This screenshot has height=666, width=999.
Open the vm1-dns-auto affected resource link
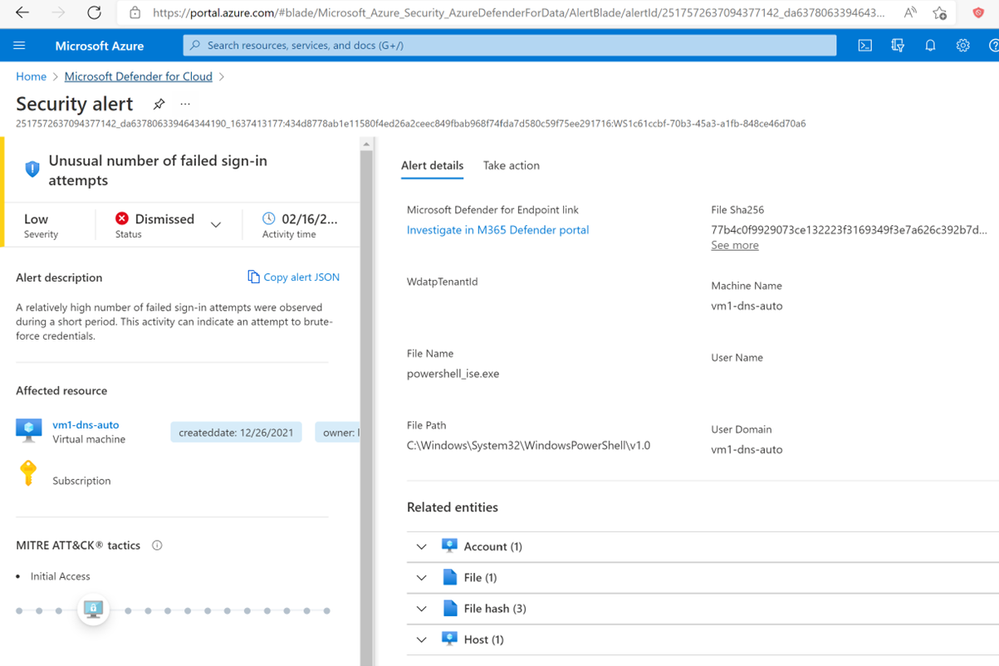coord(85,425)
